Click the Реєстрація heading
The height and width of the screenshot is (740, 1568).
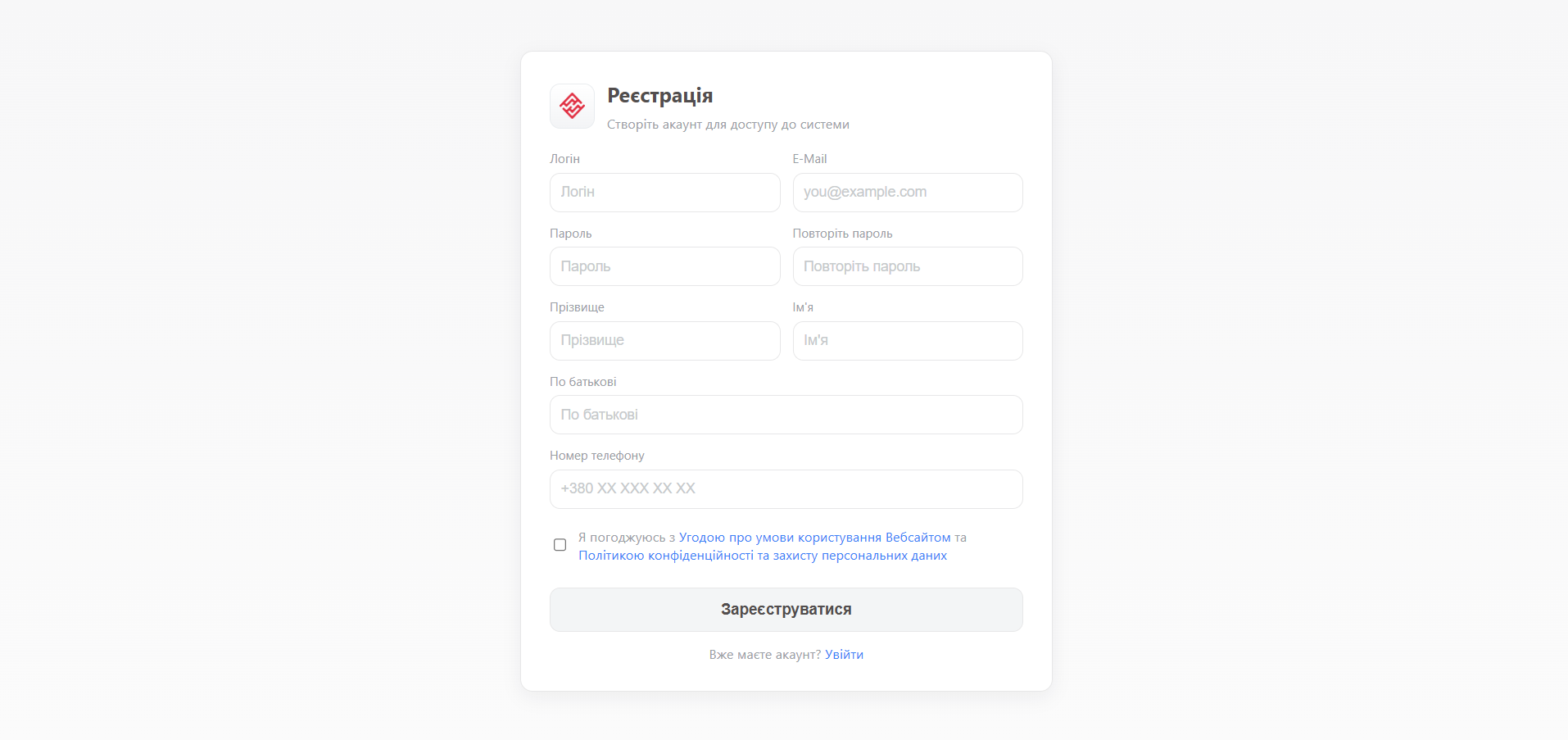(x=659, y=96)
